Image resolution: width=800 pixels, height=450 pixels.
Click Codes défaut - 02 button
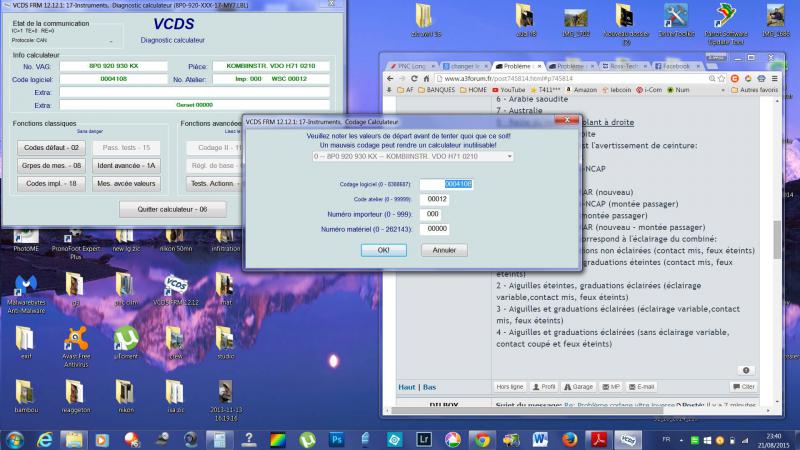click(51, 147)
